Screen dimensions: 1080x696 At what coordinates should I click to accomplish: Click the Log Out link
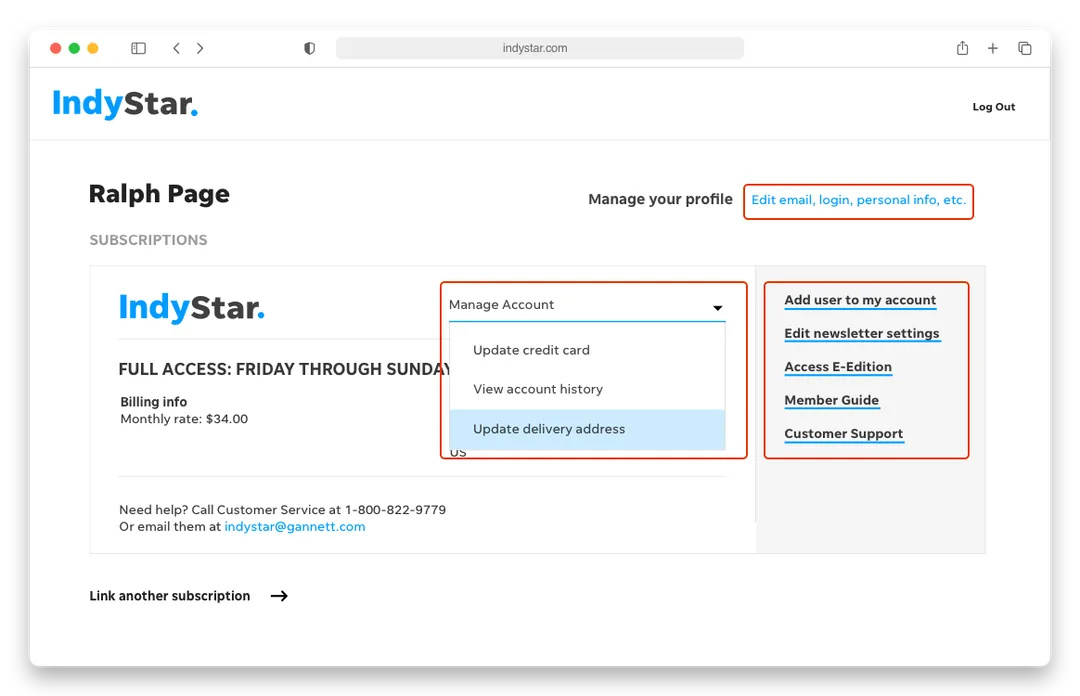pyautogui.click(x=993, y=107)
